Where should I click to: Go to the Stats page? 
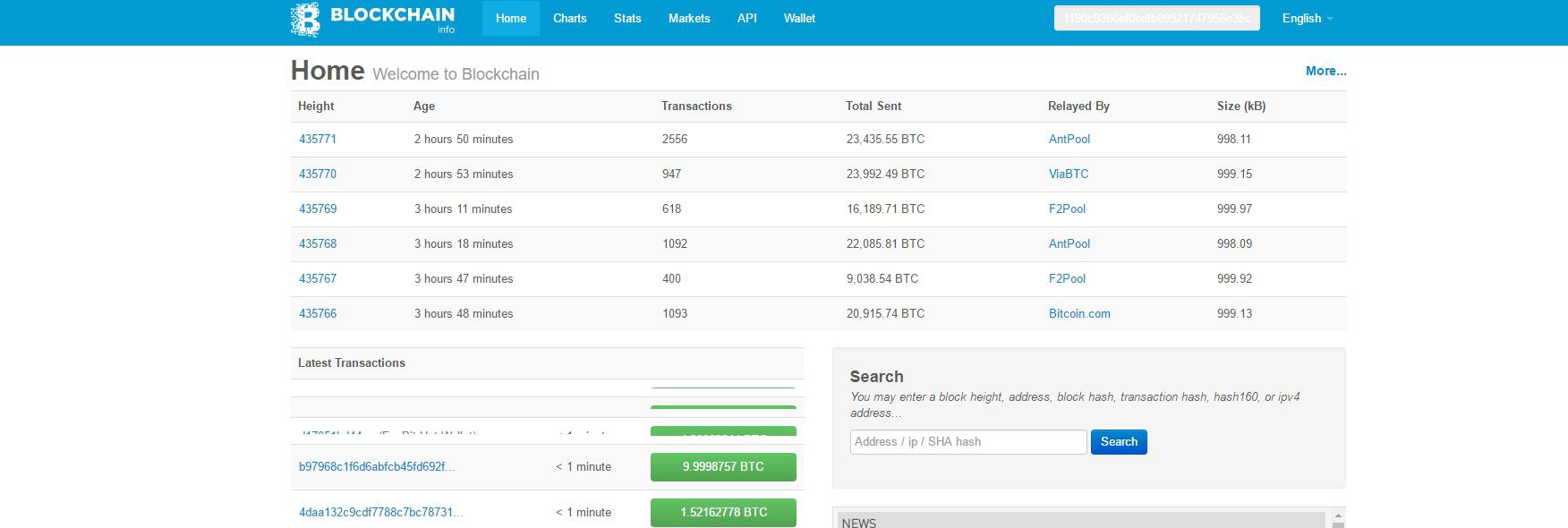pos(627,18)
